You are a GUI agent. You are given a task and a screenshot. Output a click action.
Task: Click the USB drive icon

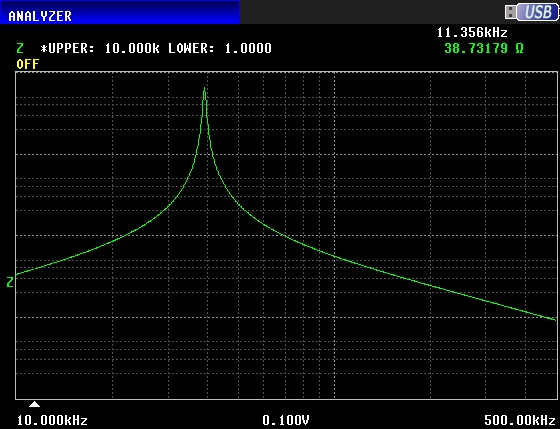point(511,12)
